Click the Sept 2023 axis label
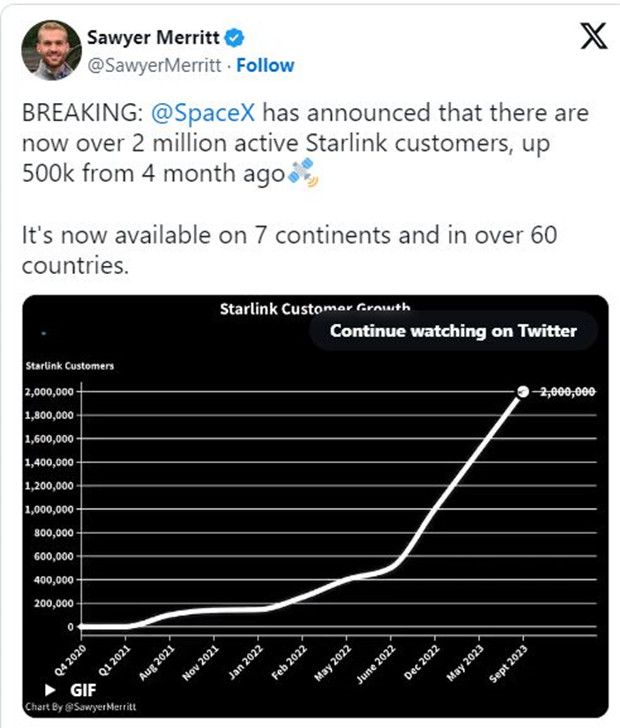 pos(508,664)
